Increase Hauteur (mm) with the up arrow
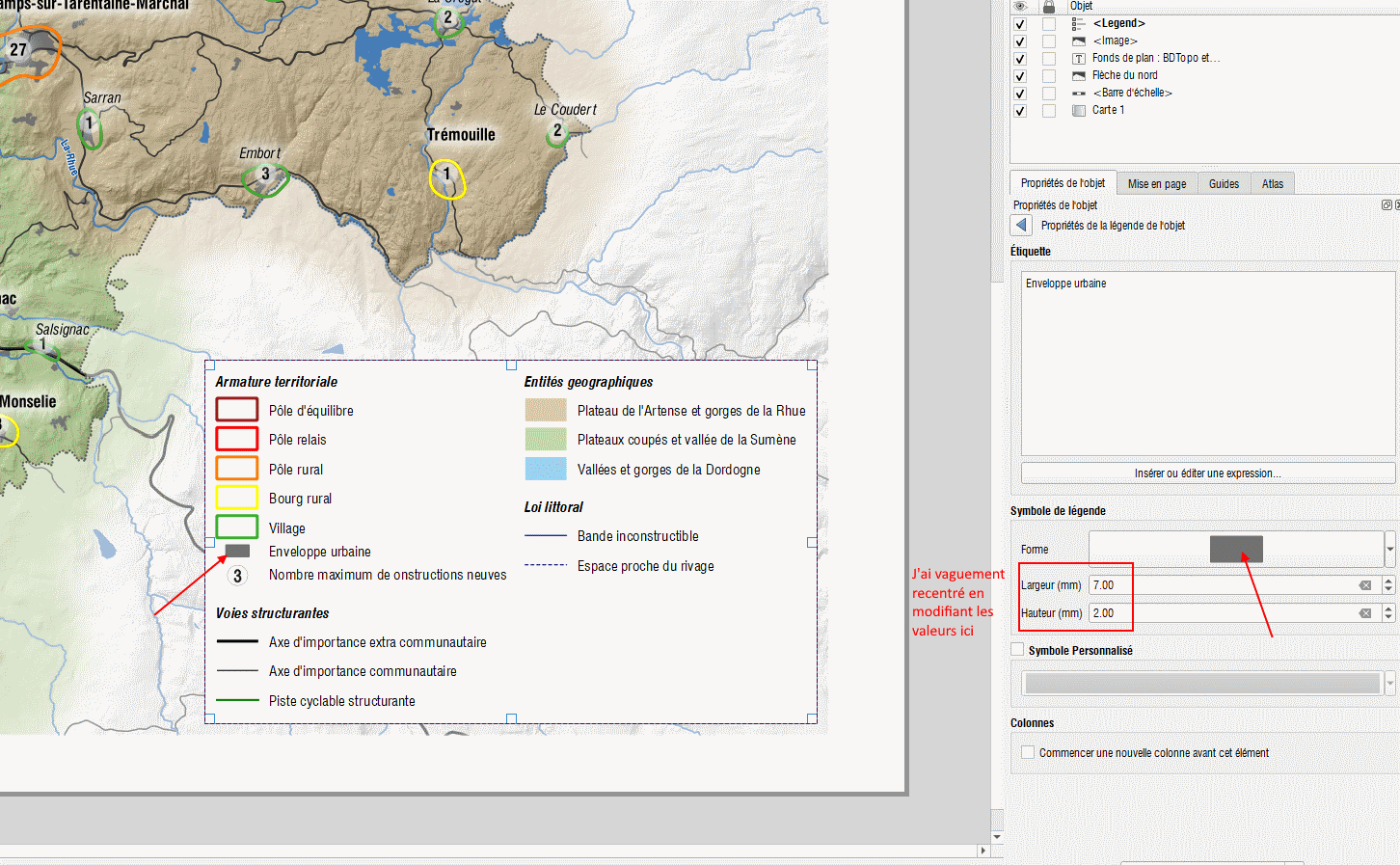Viewport: 1400px width, 865px height. tap(1388, 608)
